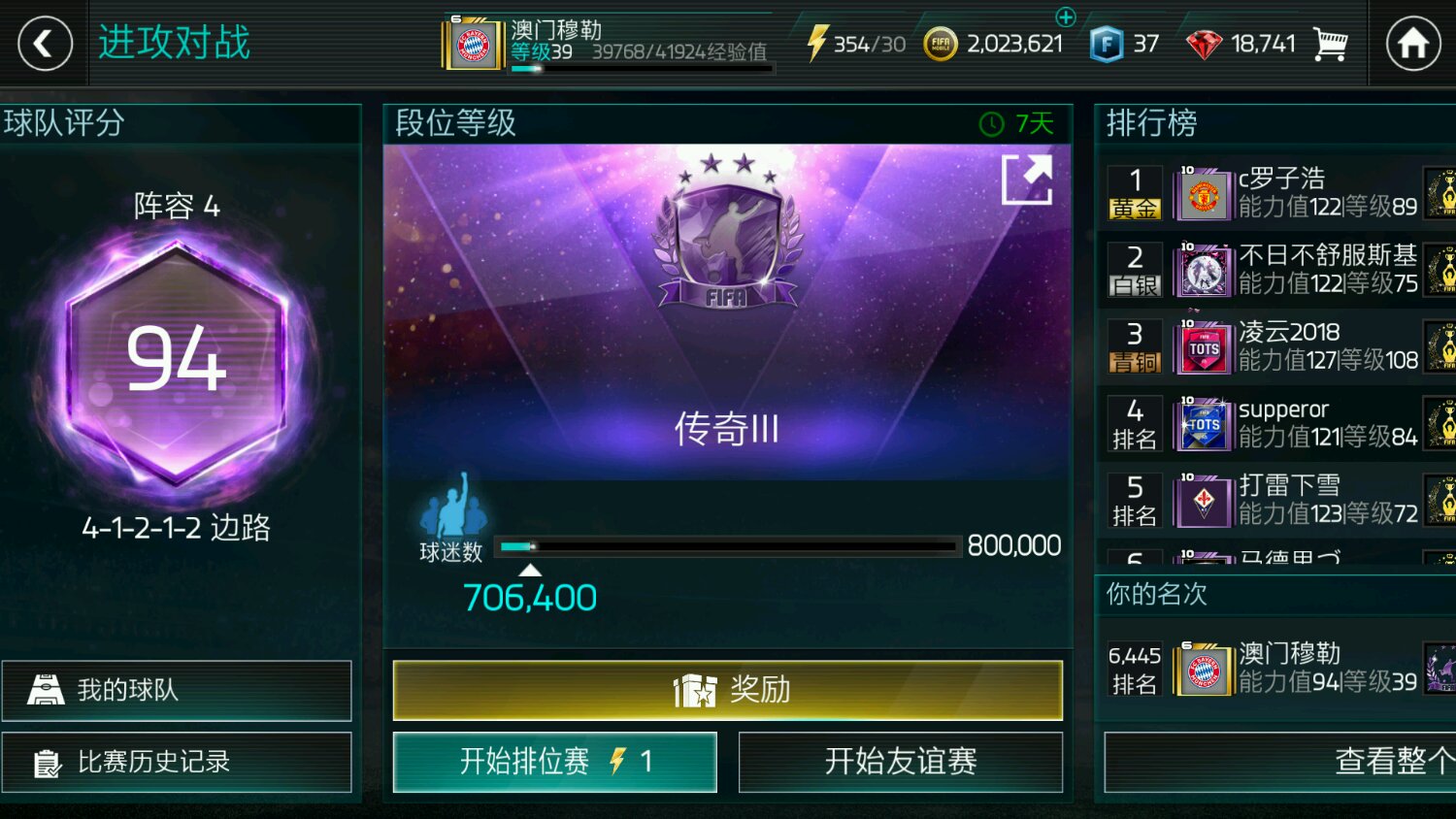Tap the back arrow icon
1456x819 pixels.
tap(45, 44)
